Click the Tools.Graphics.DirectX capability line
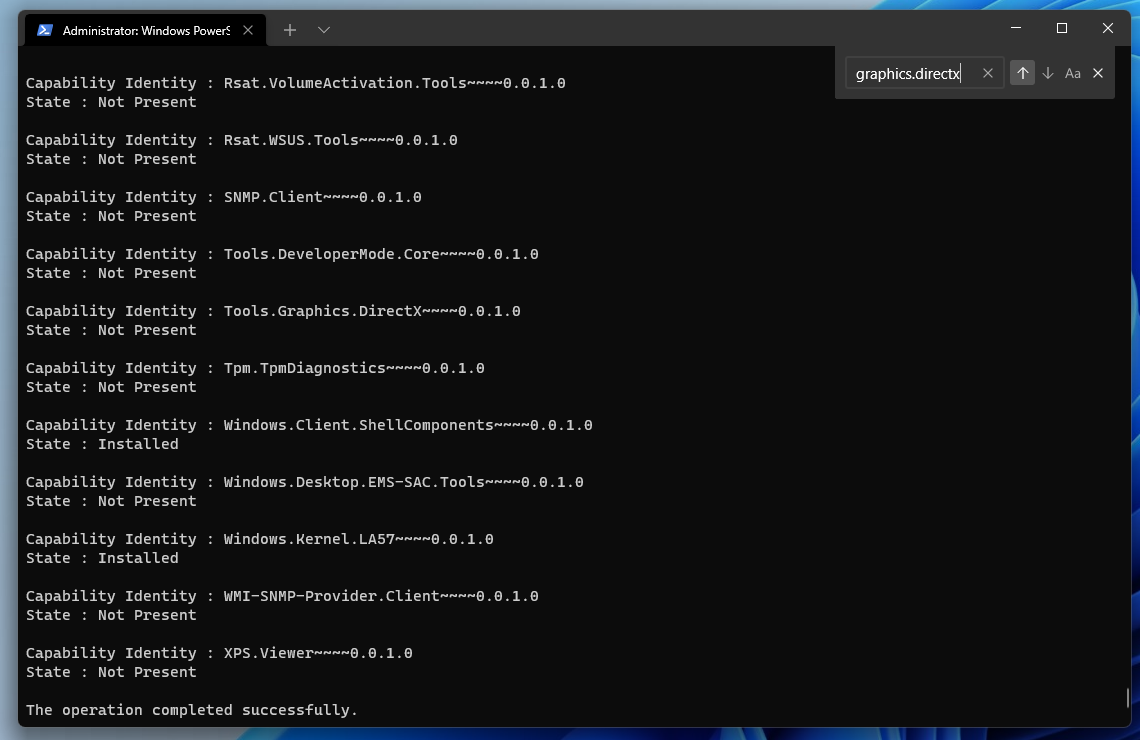1140x740 pixels. point(273,311)
